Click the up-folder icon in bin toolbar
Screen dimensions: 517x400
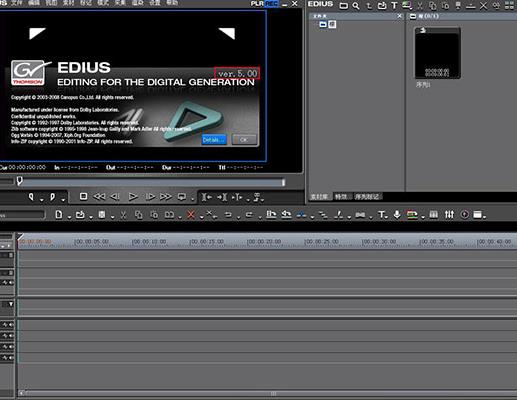[369, 6]
